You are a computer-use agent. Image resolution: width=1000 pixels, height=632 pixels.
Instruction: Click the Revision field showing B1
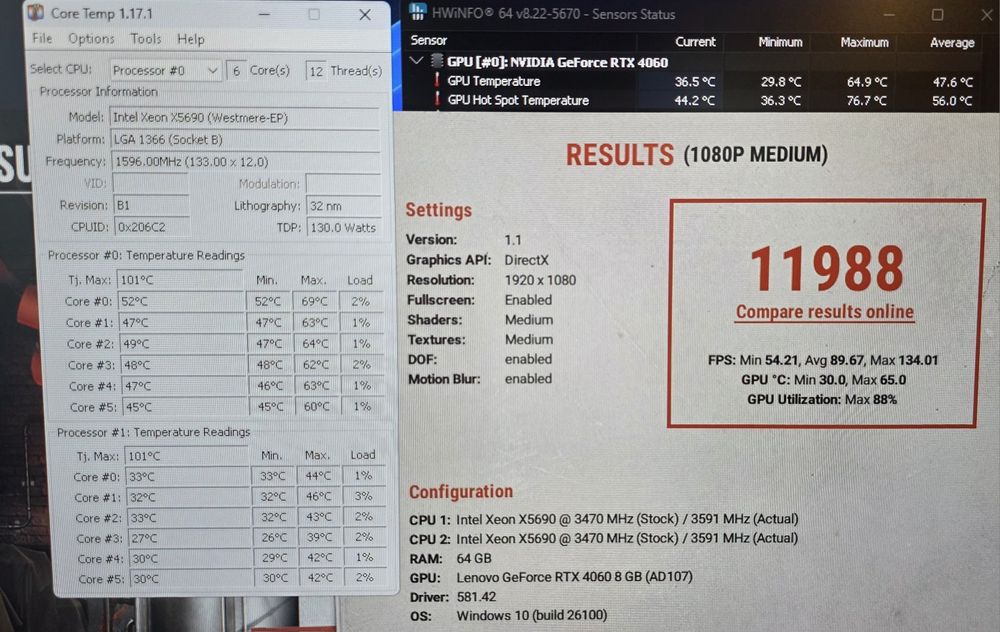[x=152, y=205]
